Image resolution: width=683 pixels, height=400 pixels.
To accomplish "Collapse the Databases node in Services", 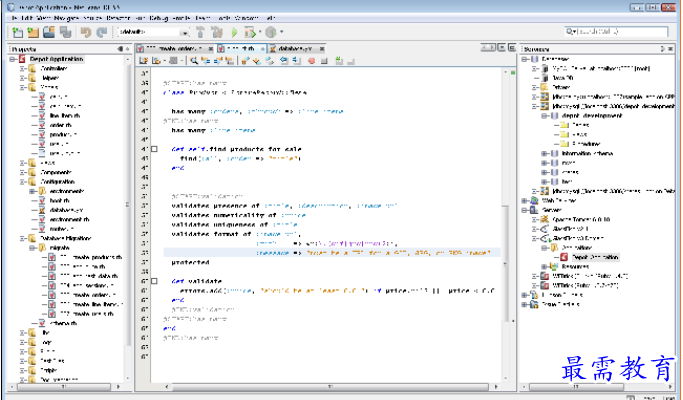I will [526, 59].
